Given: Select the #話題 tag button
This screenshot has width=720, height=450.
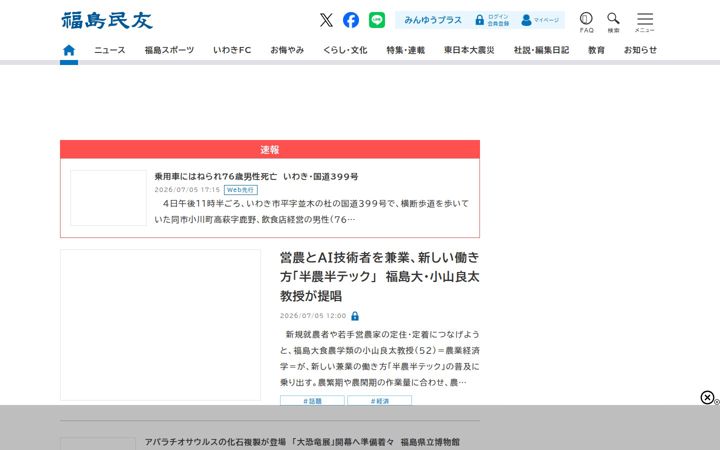Looking at the screenshot, I should [312, 401].
